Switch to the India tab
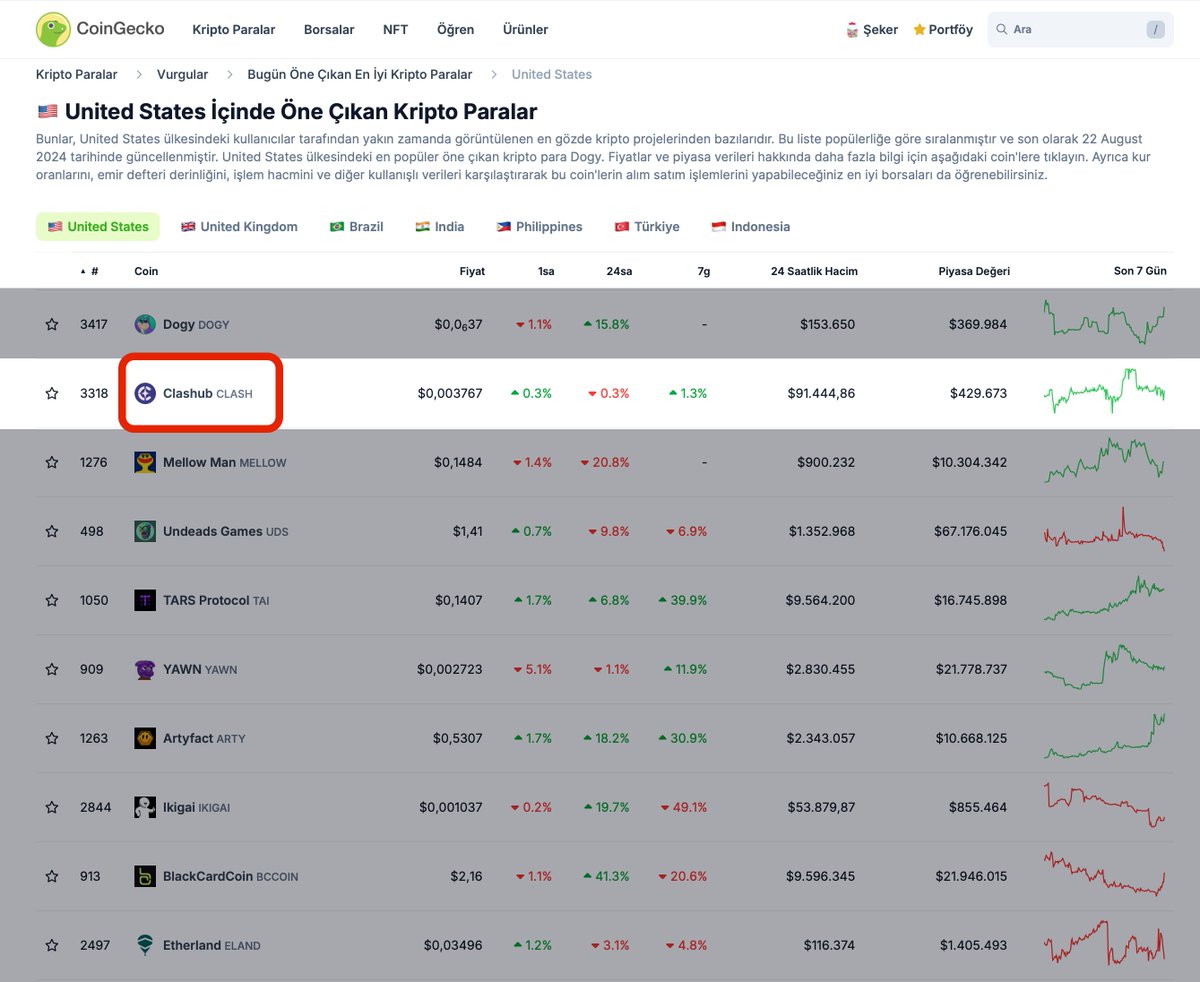 click(440, 227)
